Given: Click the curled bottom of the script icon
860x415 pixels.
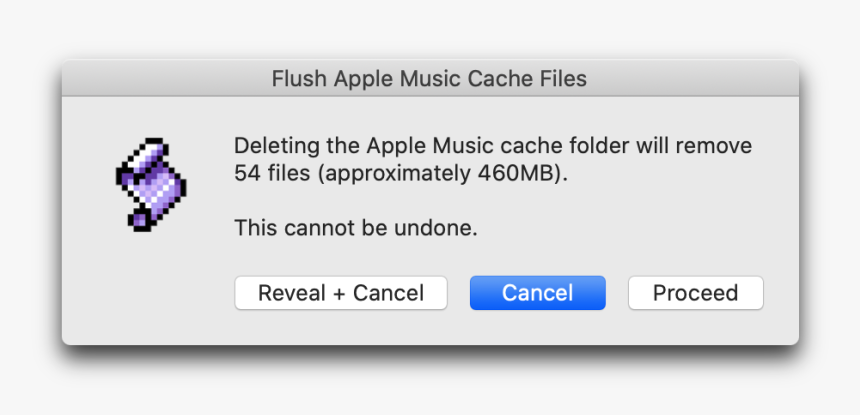Looking at the screenshot, I should [x=142, y=220].
